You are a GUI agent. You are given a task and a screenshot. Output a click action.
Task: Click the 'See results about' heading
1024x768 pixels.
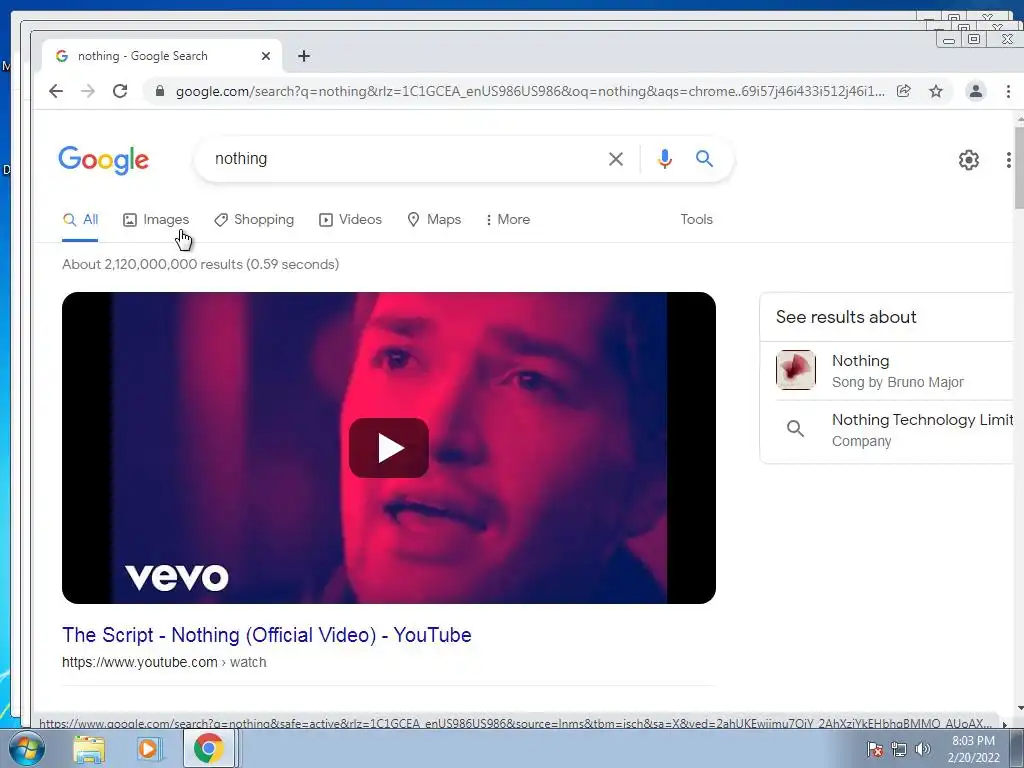pos(846,317)
